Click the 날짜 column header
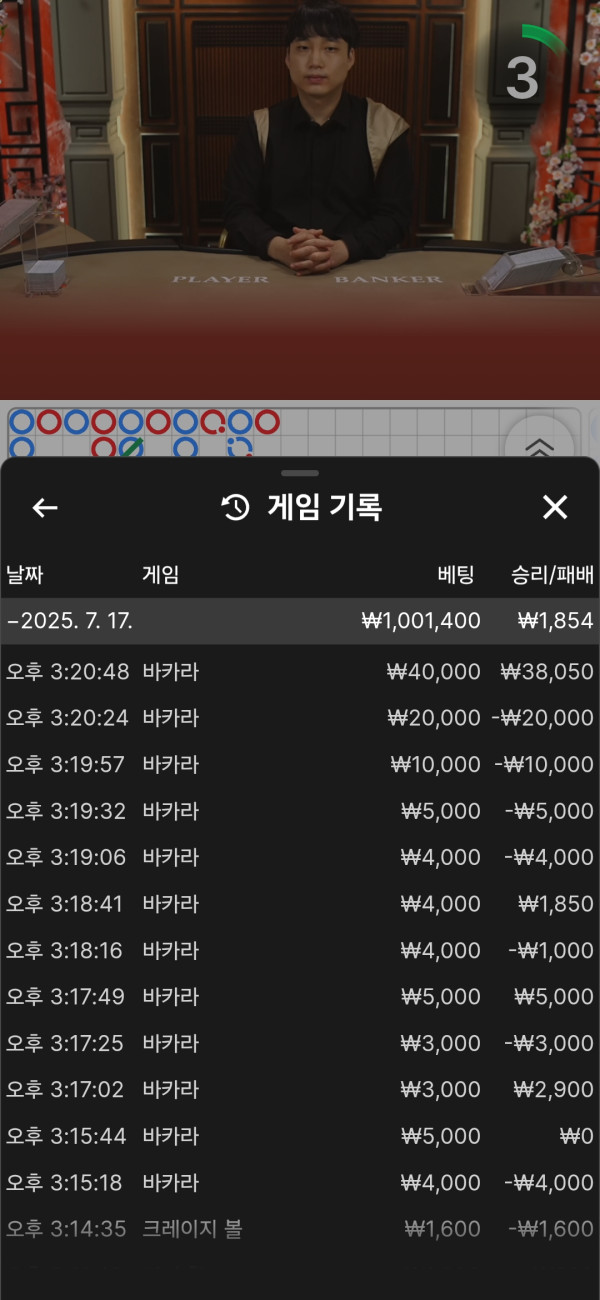600x1300 pixels. (x=25, y=575)
